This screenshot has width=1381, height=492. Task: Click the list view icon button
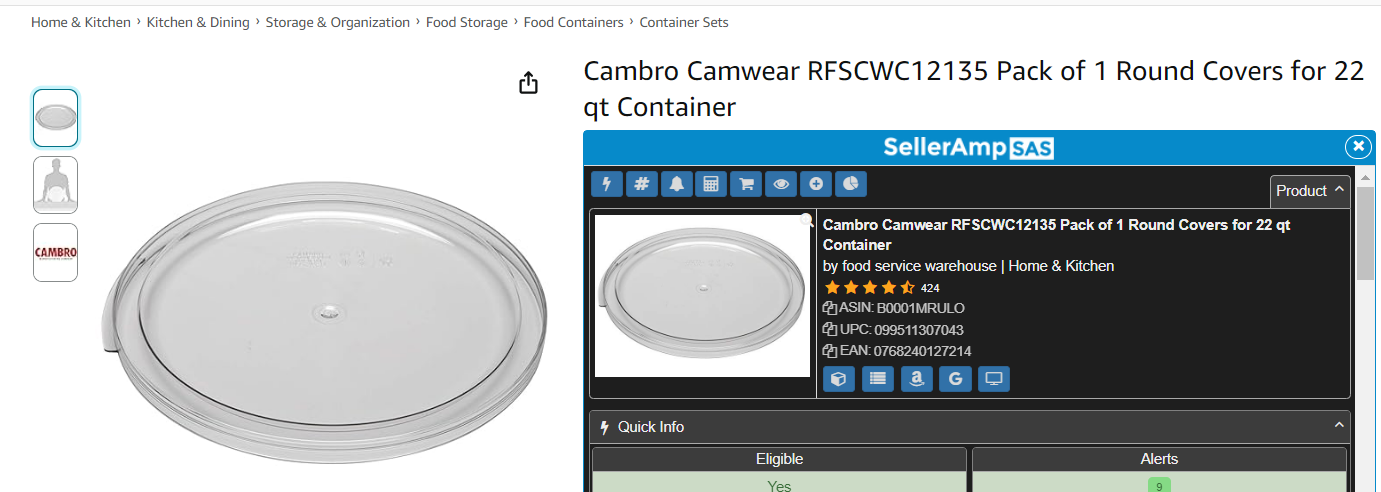[878, 379]
